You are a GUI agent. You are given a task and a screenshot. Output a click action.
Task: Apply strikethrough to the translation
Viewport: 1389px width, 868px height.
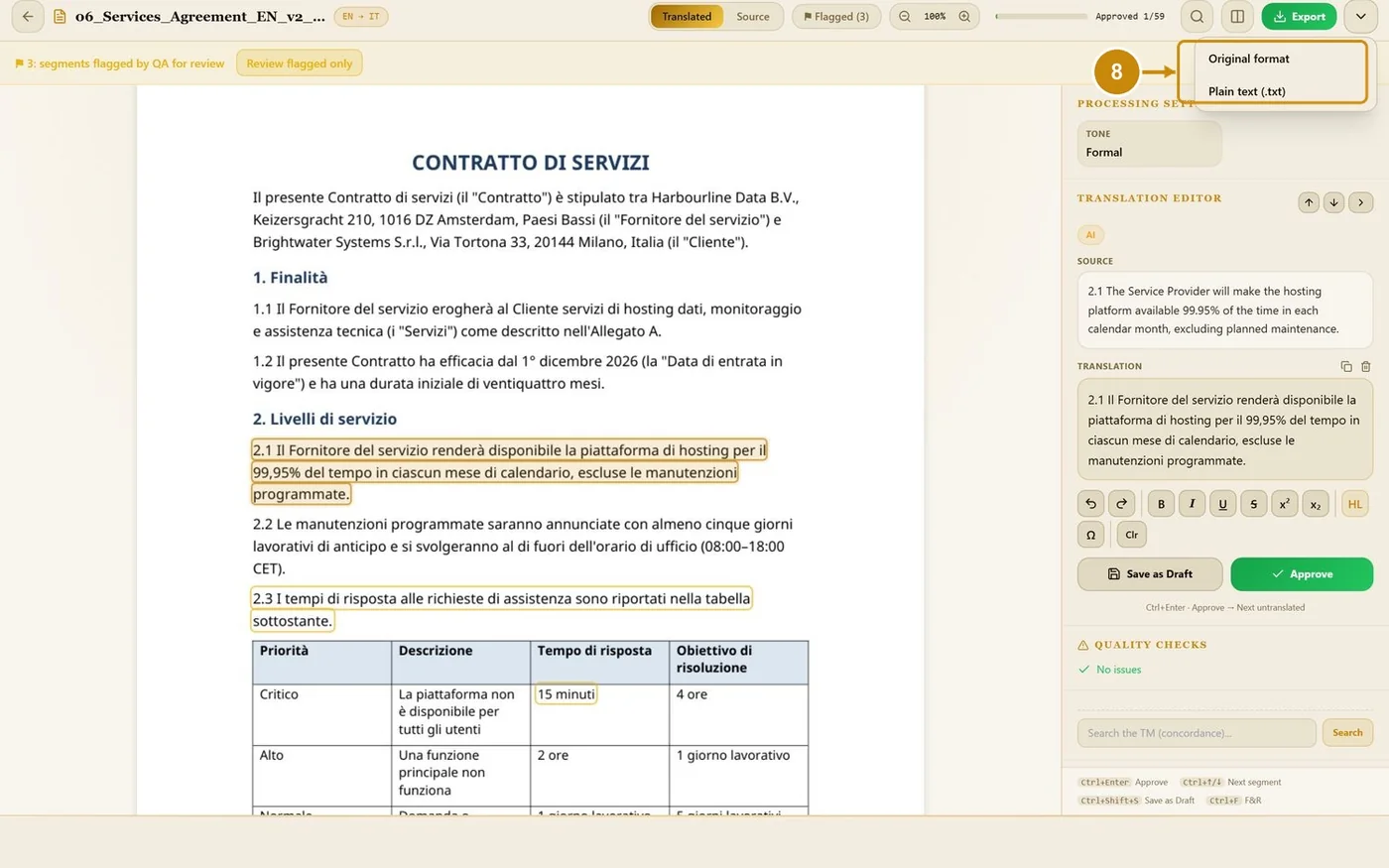(1253, 504)
